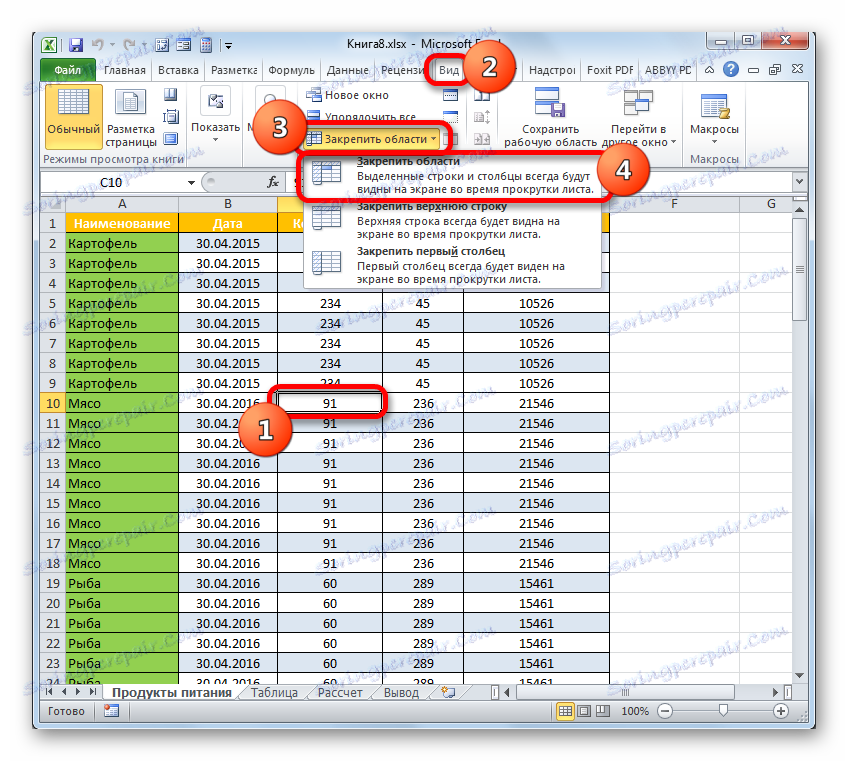Click the fx Insert Function icon
848x761 pixels.
tap(273, 182)
